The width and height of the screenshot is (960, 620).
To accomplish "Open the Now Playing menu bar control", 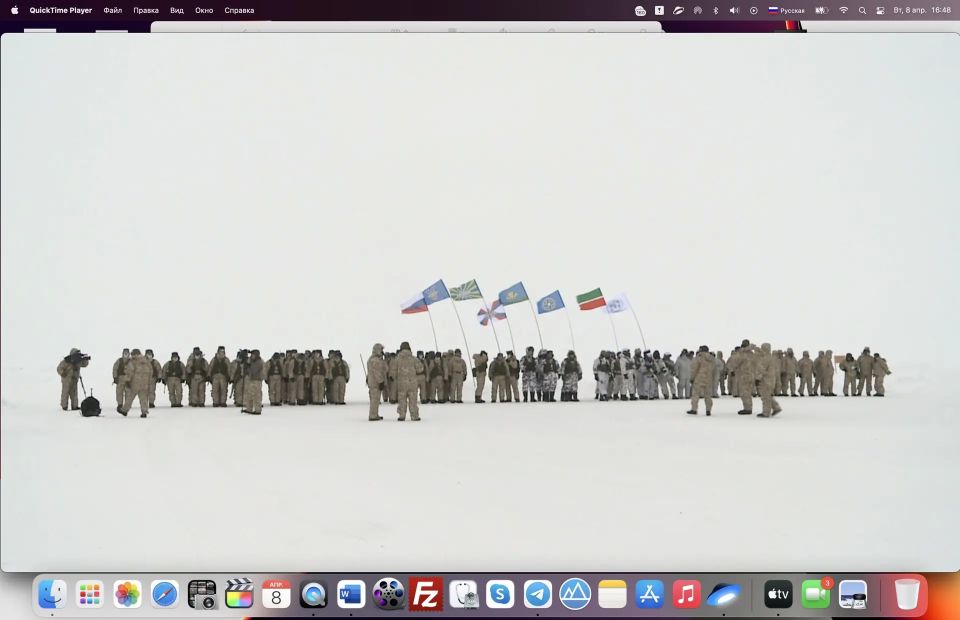I will click(754, 10).
